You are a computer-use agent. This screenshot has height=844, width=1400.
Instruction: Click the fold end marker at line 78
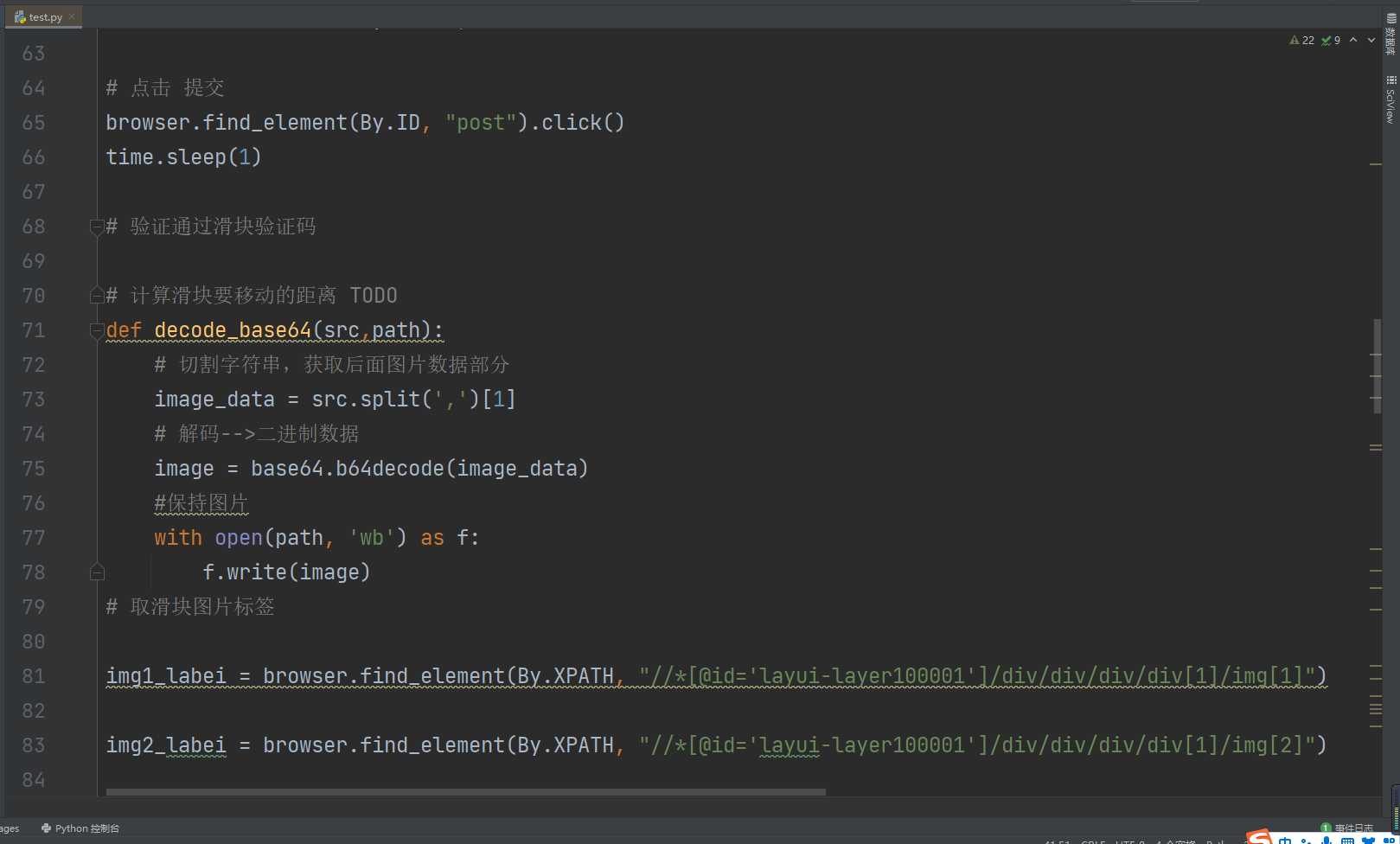[97, 572]
